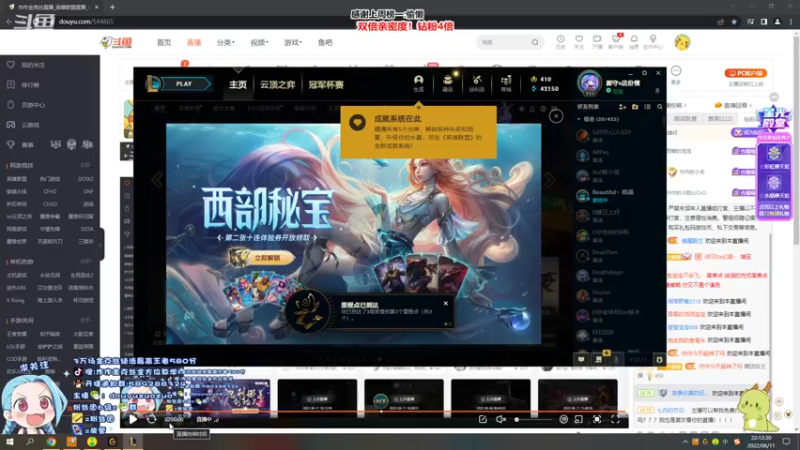
Task: Open the 云顶之弈 tab
Action: (x=278, y=85)
